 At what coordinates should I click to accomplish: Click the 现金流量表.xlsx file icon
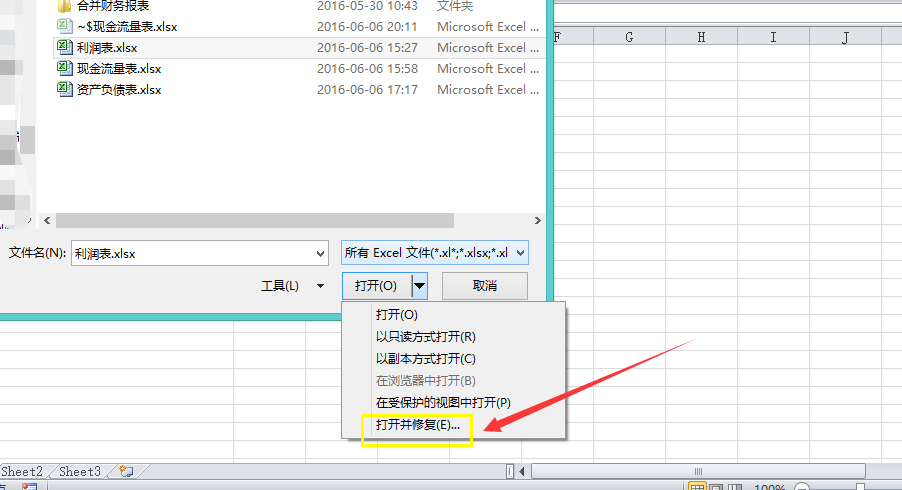click(65, 69)
